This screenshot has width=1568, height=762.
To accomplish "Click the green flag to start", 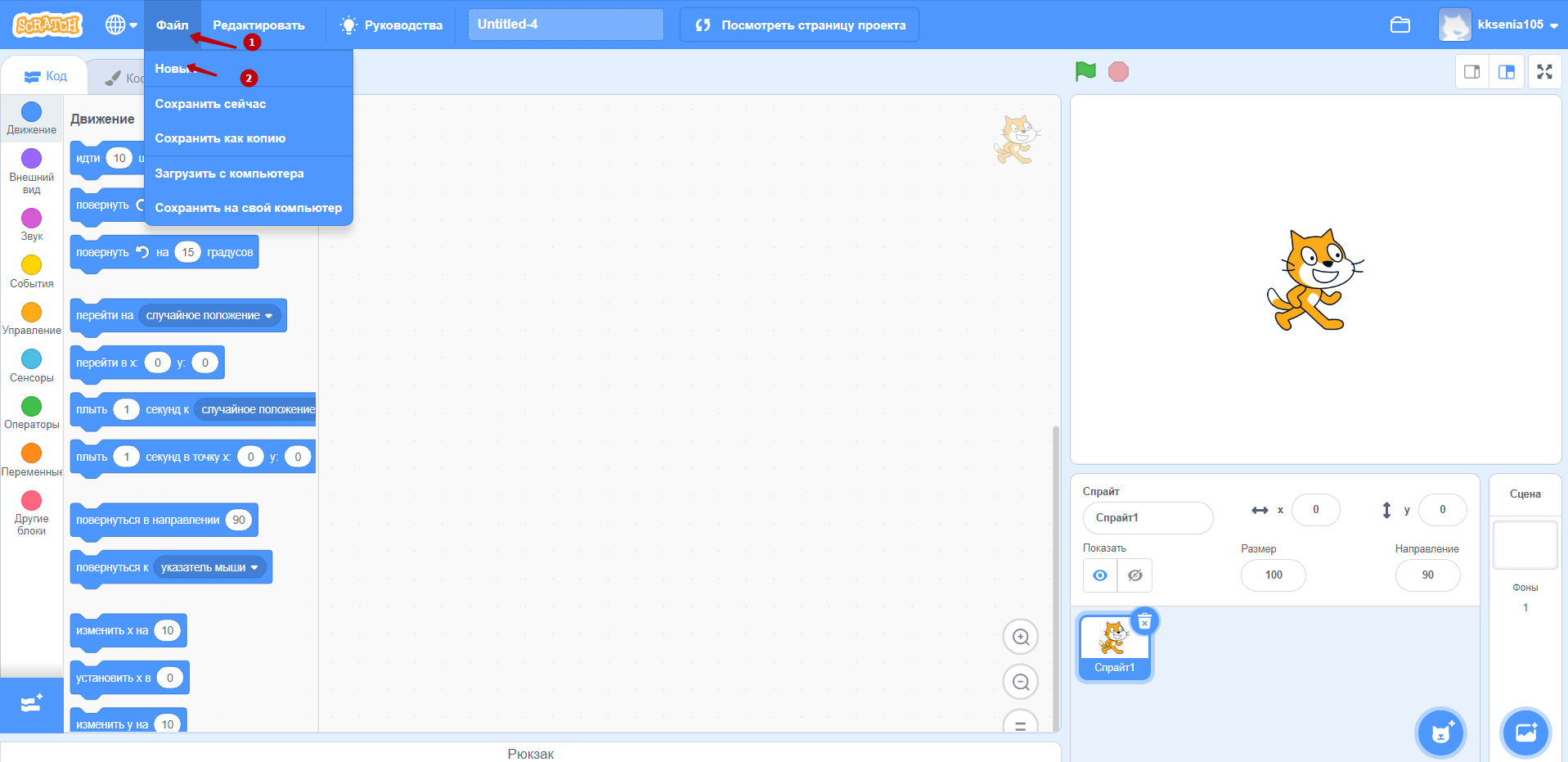I will pos(1085,72).
